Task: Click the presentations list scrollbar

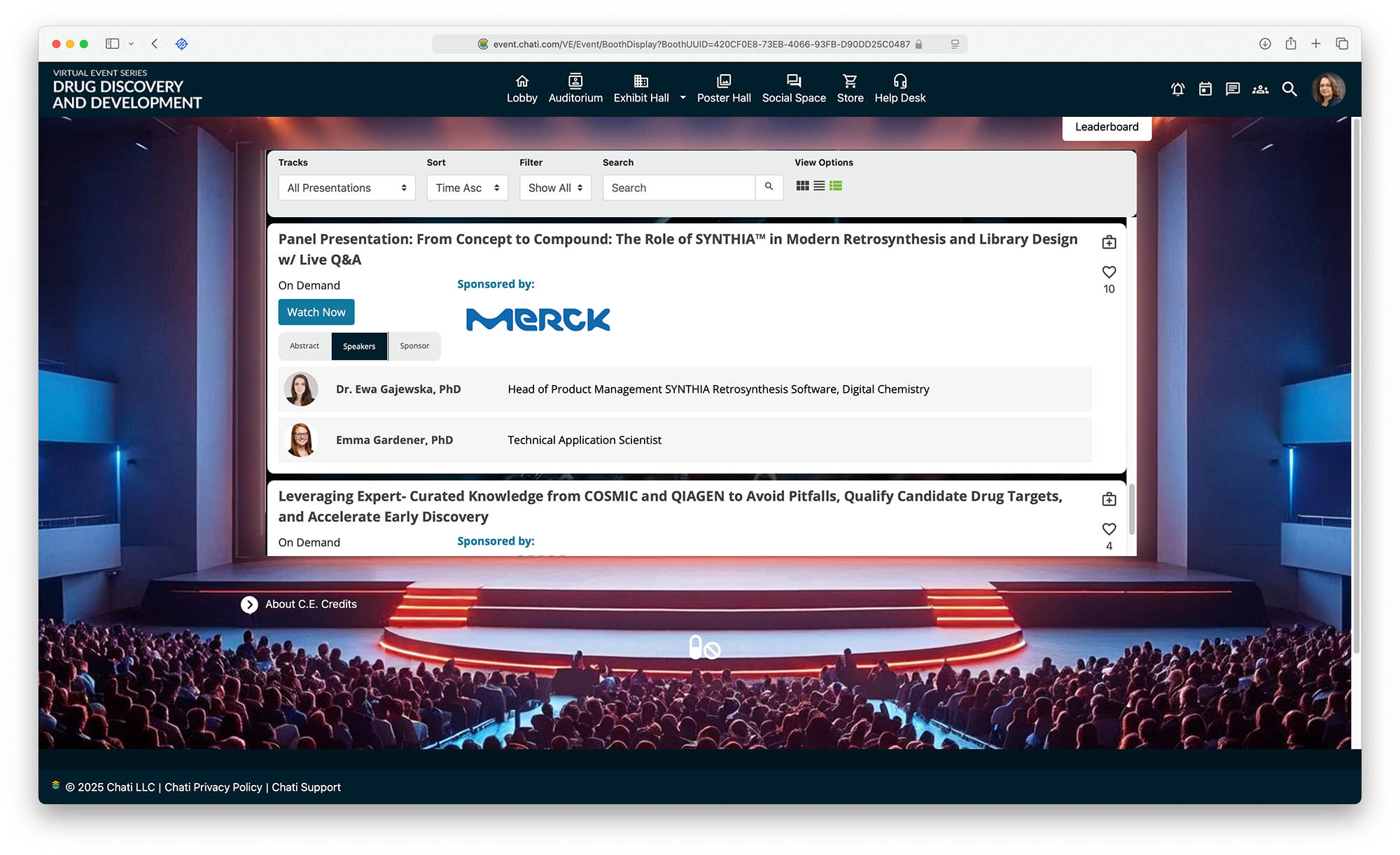Action: coord(1131,508)
